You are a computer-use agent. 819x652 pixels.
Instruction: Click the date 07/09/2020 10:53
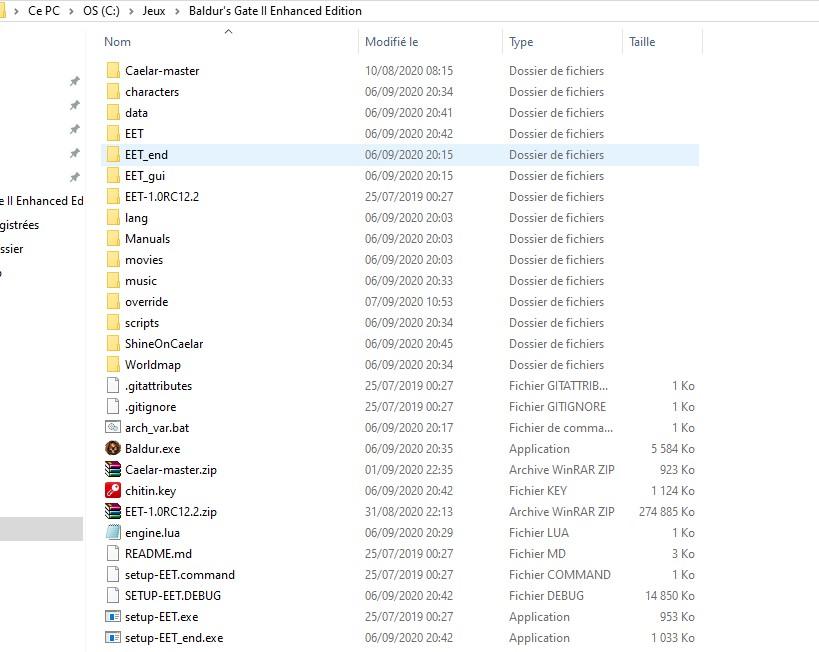[x=408, y=301]
